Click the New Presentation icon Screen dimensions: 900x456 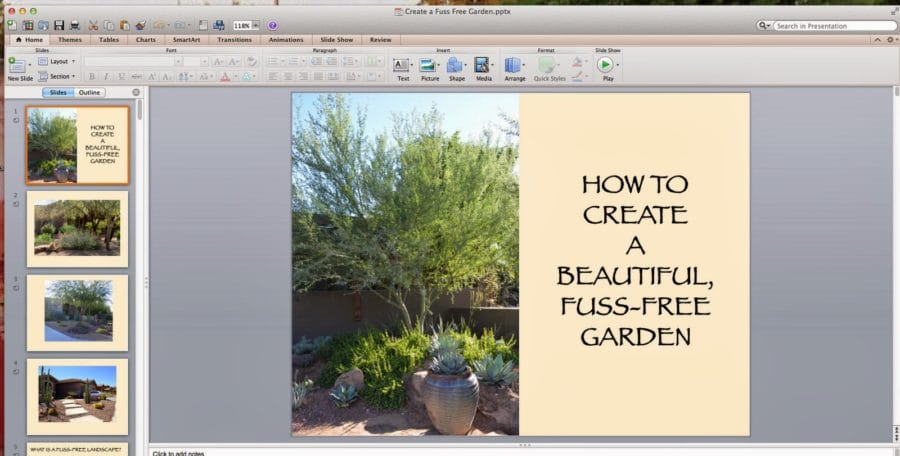[x=11, y=25]
